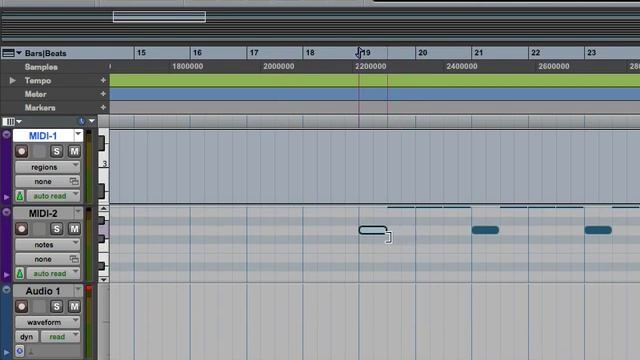
Task: Click the MIDI-1 mini keyboard octave 3 key
Action: coord(104,163)
